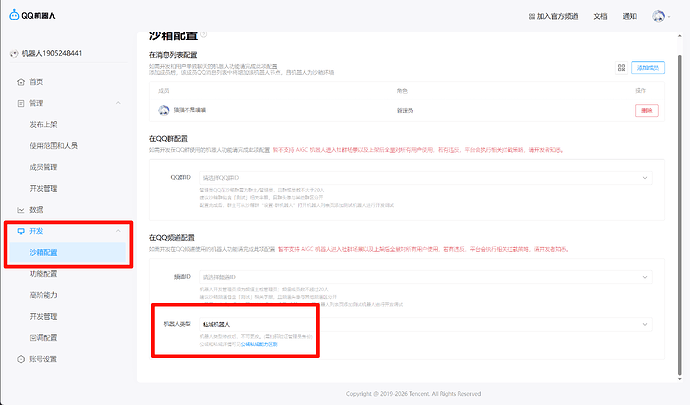Collapse the 管理 section chevron
690x405 pixels.
[x=118, y=103]
